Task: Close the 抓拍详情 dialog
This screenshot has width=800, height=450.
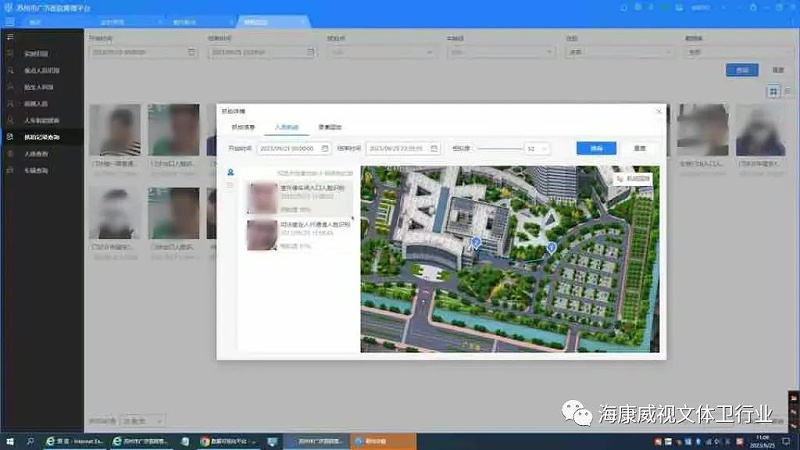Action: coord(658,111)
